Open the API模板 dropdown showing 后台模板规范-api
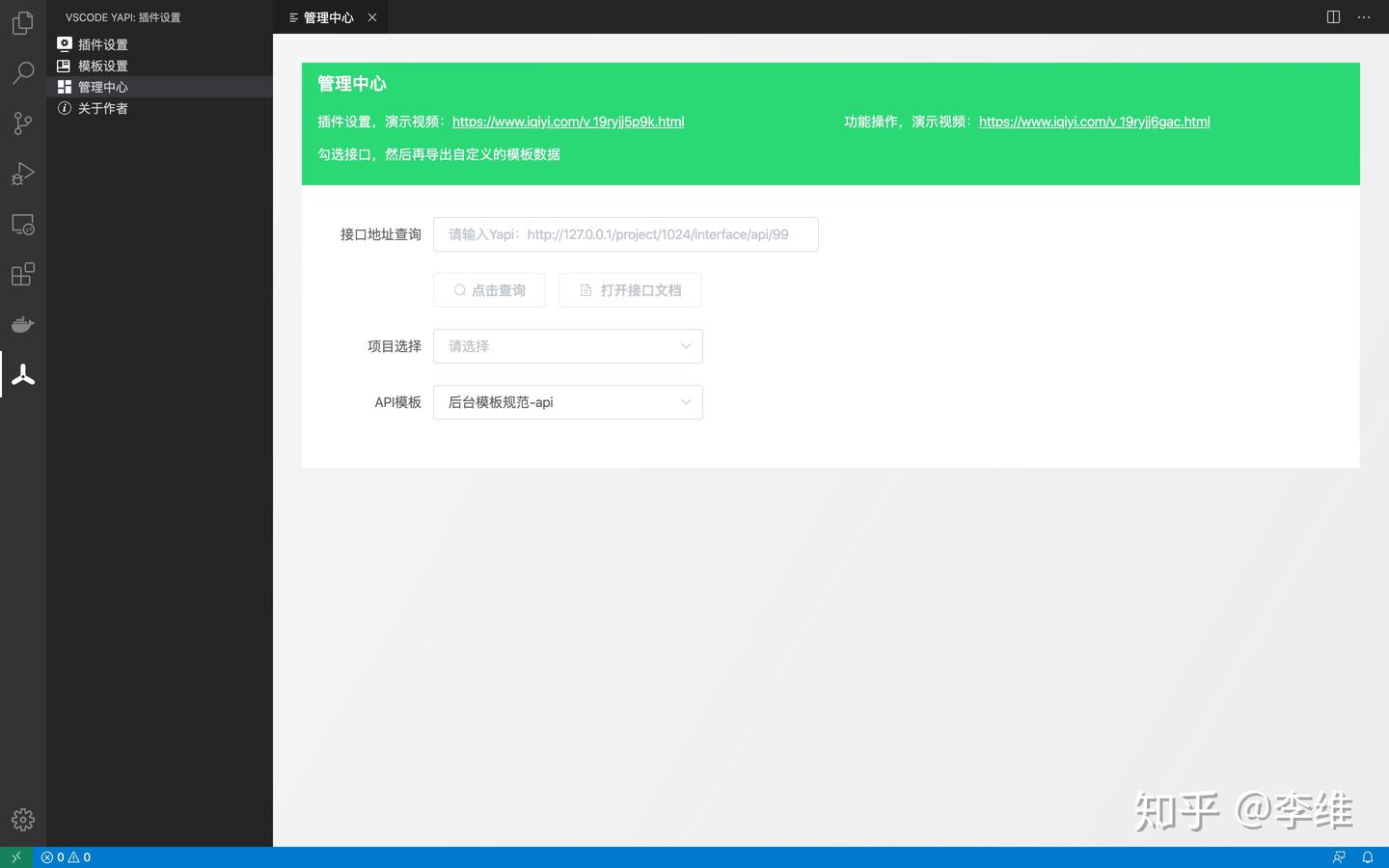The width and height of the screenshot is (1389, 868). 567,402
